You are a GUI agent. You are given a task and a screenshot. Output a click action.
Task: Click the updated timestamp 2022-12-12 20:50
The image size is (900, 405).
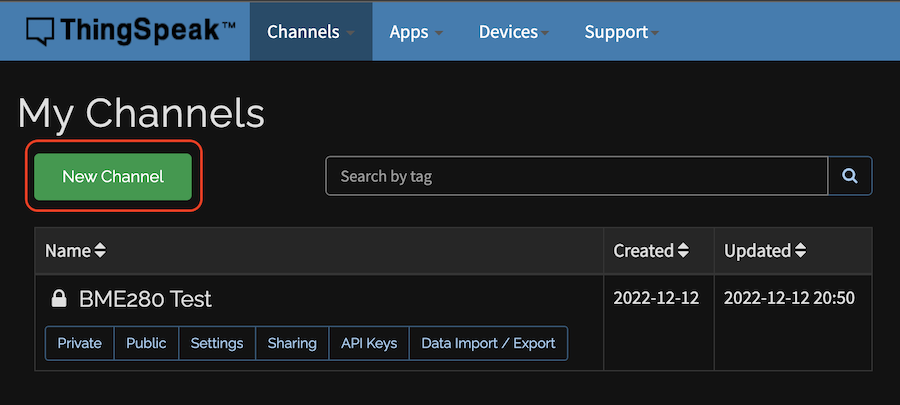pyautogui.click(x=789, y=298)
